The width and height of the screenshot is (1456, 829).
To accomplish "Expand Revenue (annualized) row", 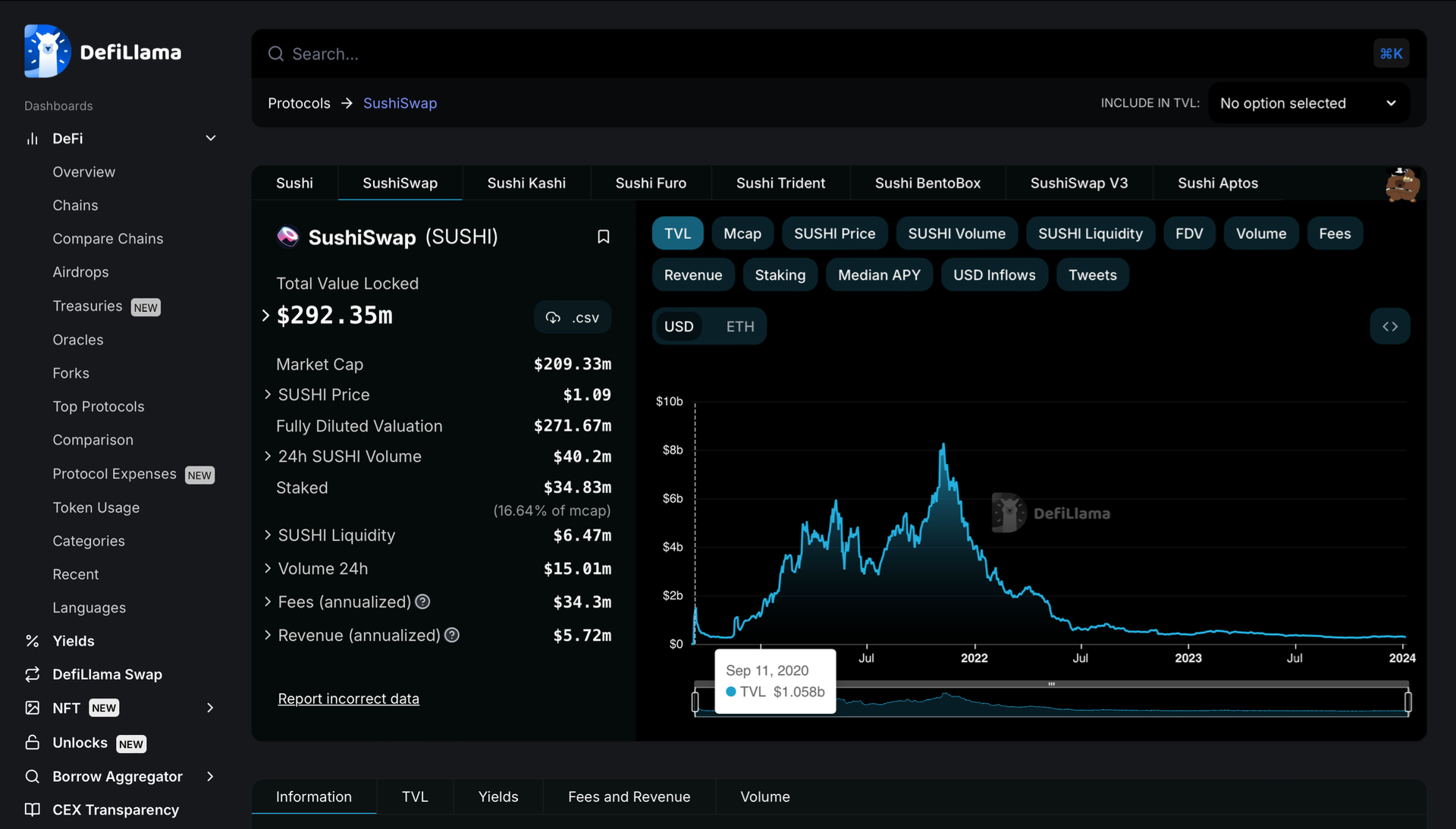I will (x=268, y=635).
